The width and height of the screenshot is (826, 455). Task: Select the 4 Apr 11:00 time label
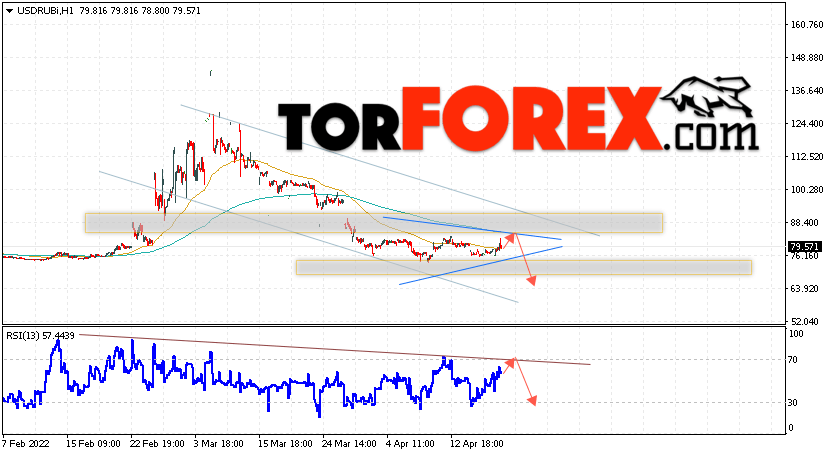pyautogui.click(x=410, y=444)
